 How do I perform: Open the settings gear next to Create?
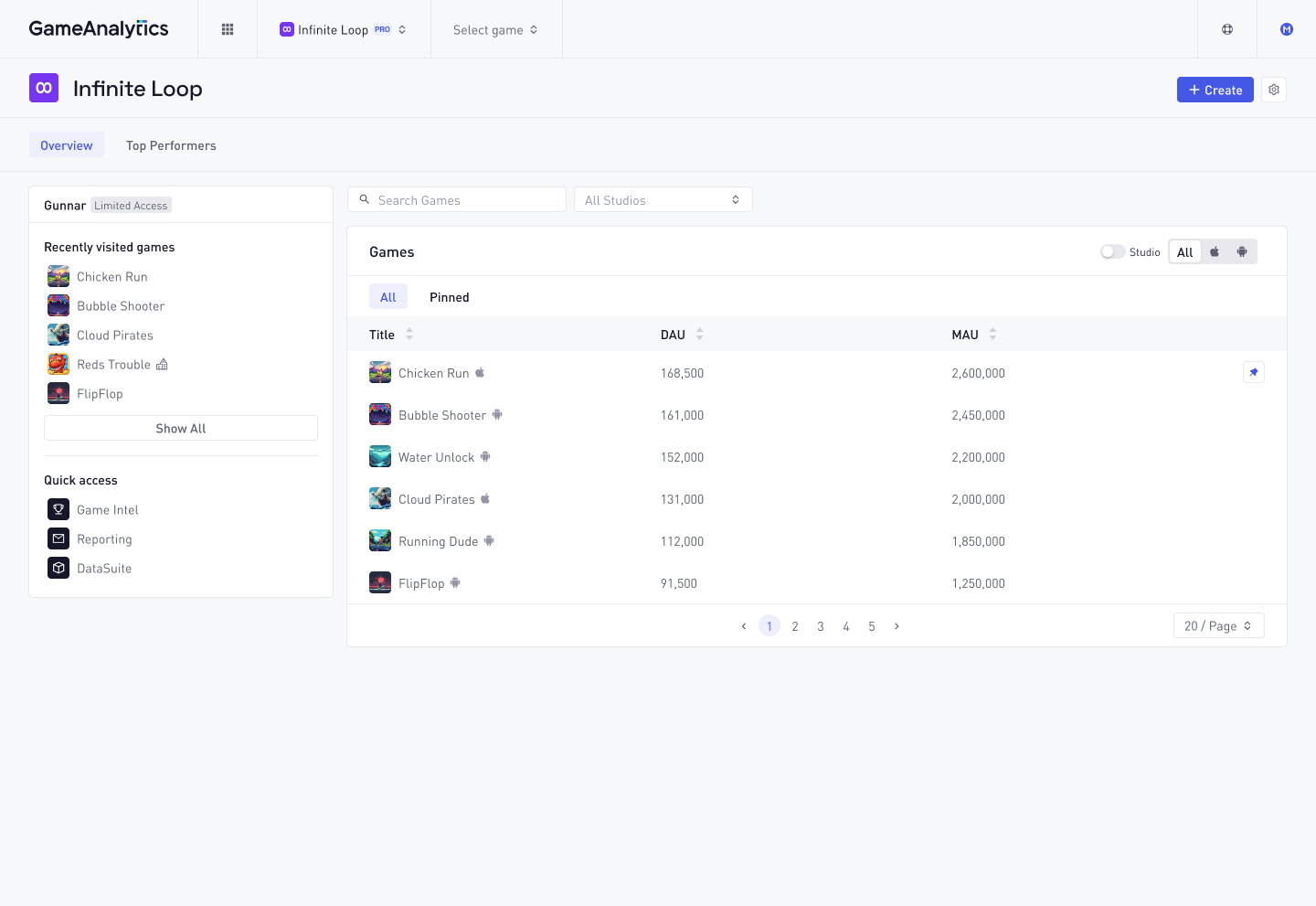1274,90
